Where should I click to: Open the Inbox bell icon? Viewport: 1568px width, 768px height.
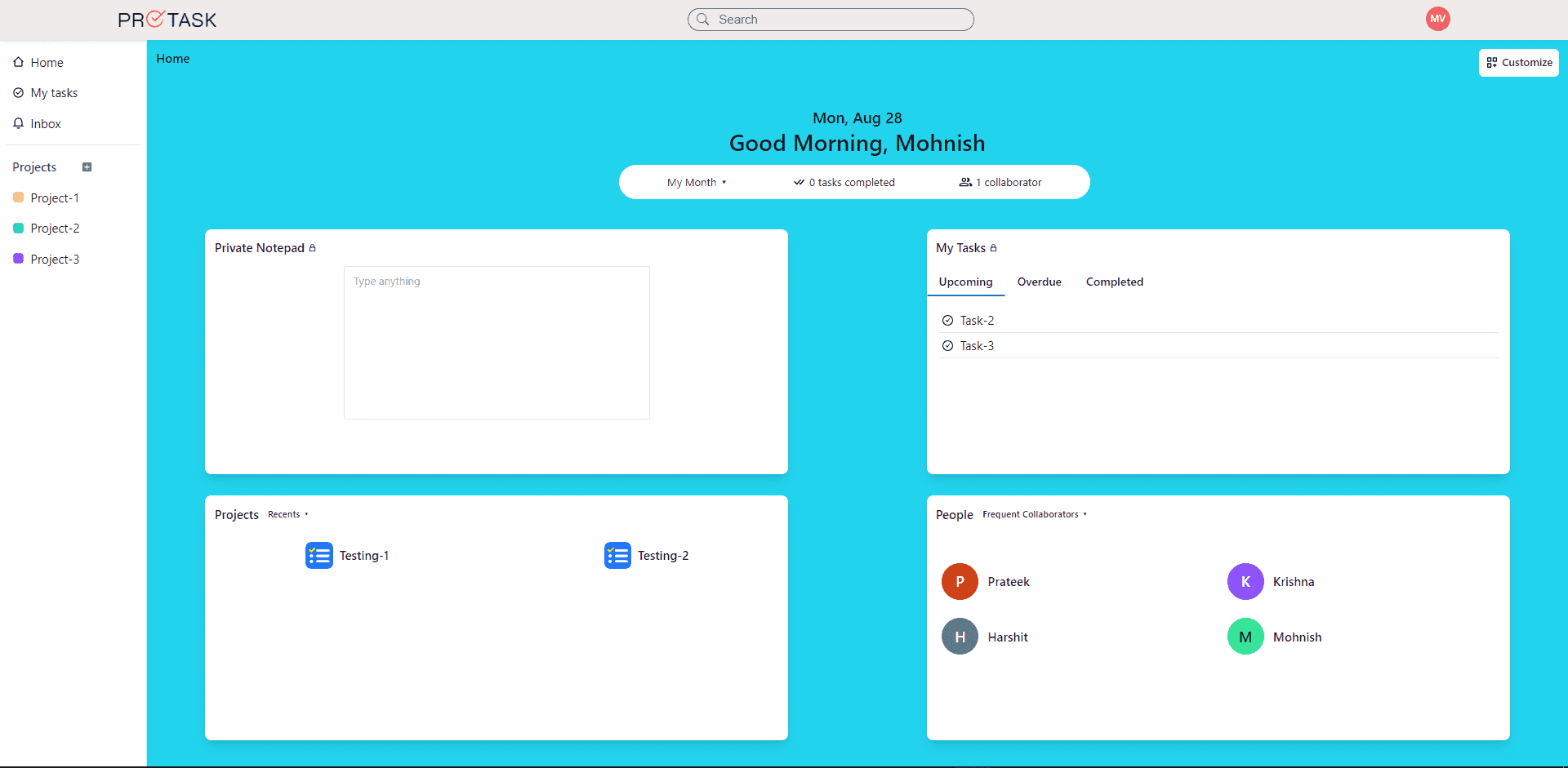tap(18, 123)
